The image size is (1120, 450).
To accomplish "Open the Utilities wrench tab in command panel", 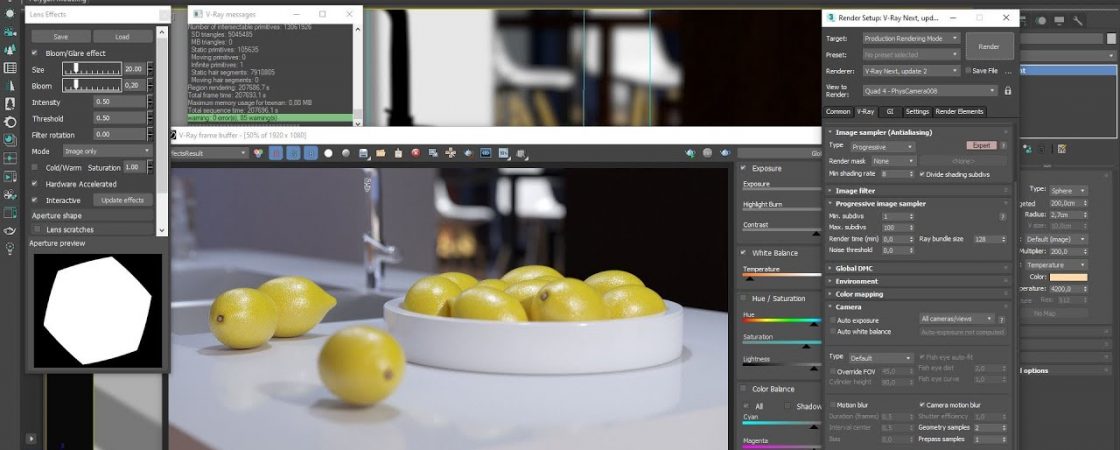I will [1078, 21].
